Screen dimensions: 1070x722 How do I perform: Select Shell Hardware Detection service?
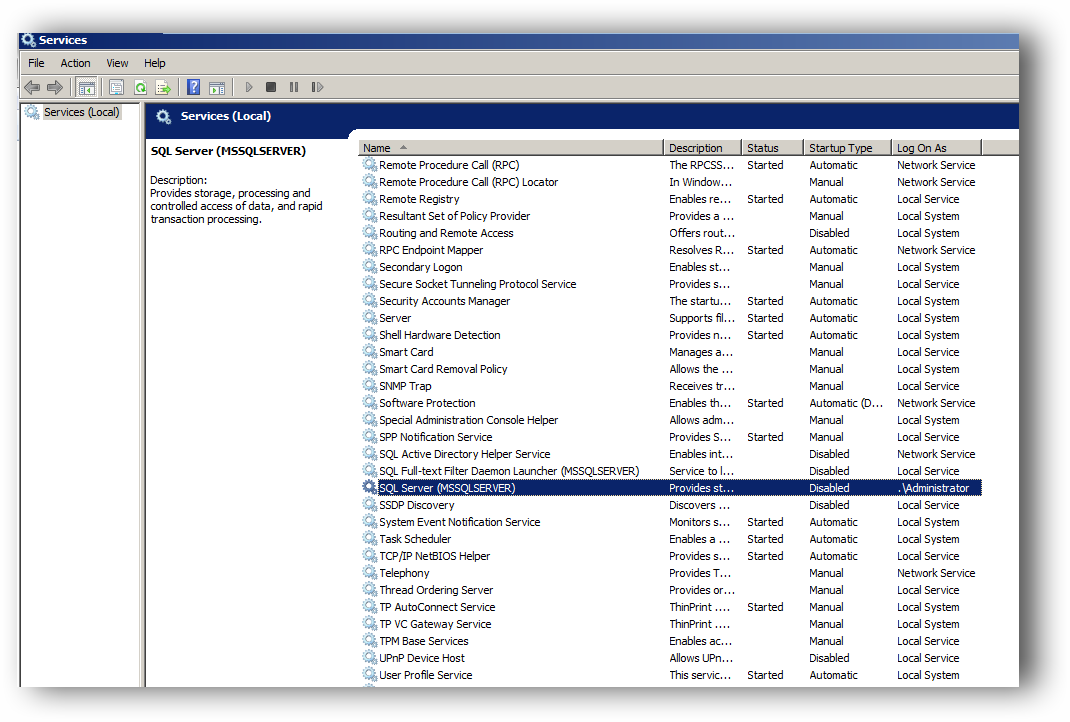670,335
